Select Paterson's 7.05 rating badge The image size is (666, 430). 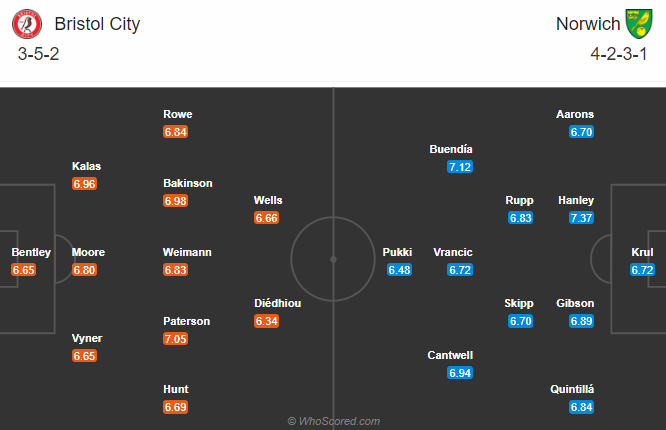pyautogui.click(x=176, y=339)
